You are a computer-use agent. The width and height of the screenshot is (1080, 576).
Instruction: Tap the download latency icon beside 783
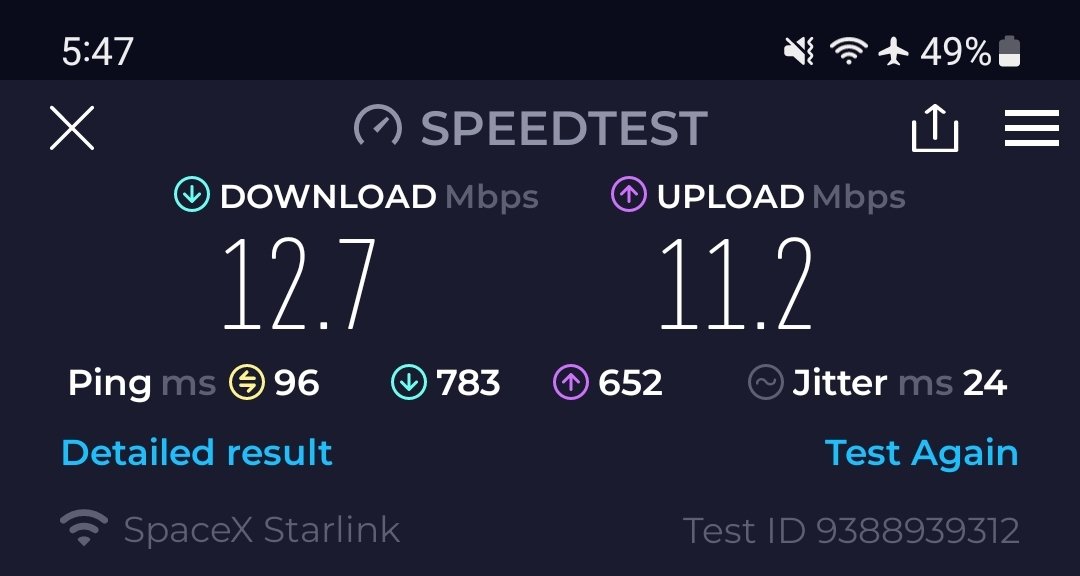click(409, 382)
